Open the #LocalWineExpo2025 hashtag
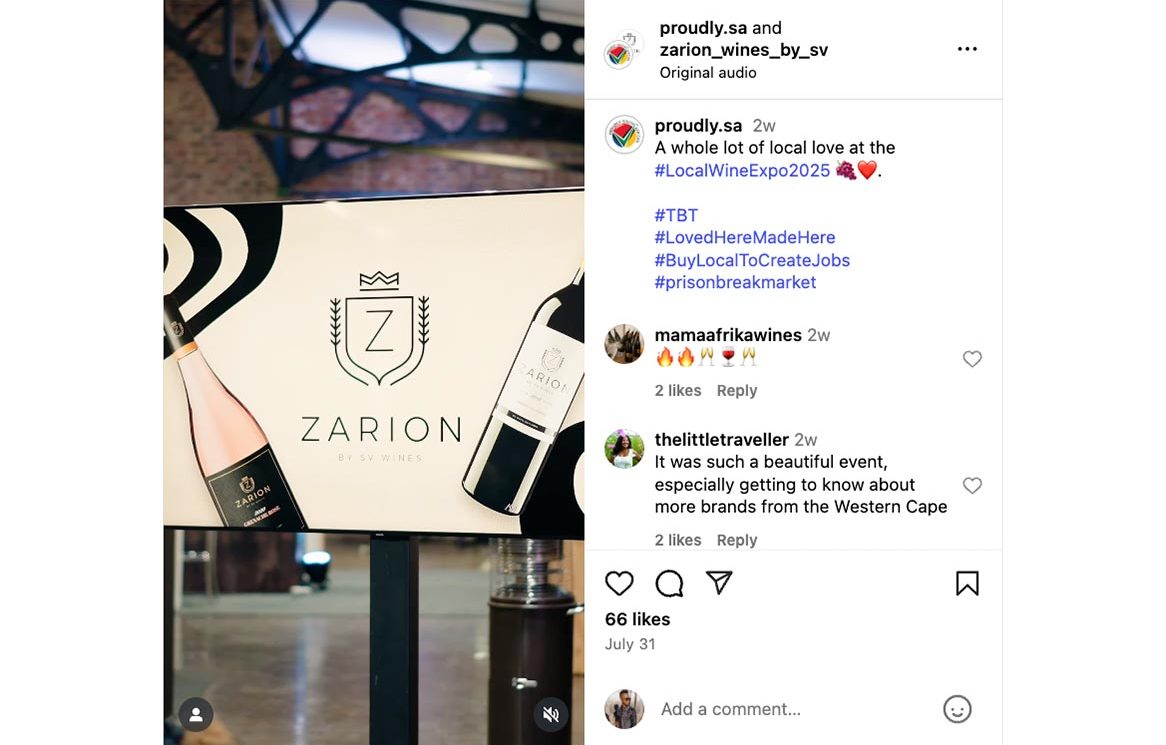The height and width of the screenshot is (745, 1166). click(742, 170)
